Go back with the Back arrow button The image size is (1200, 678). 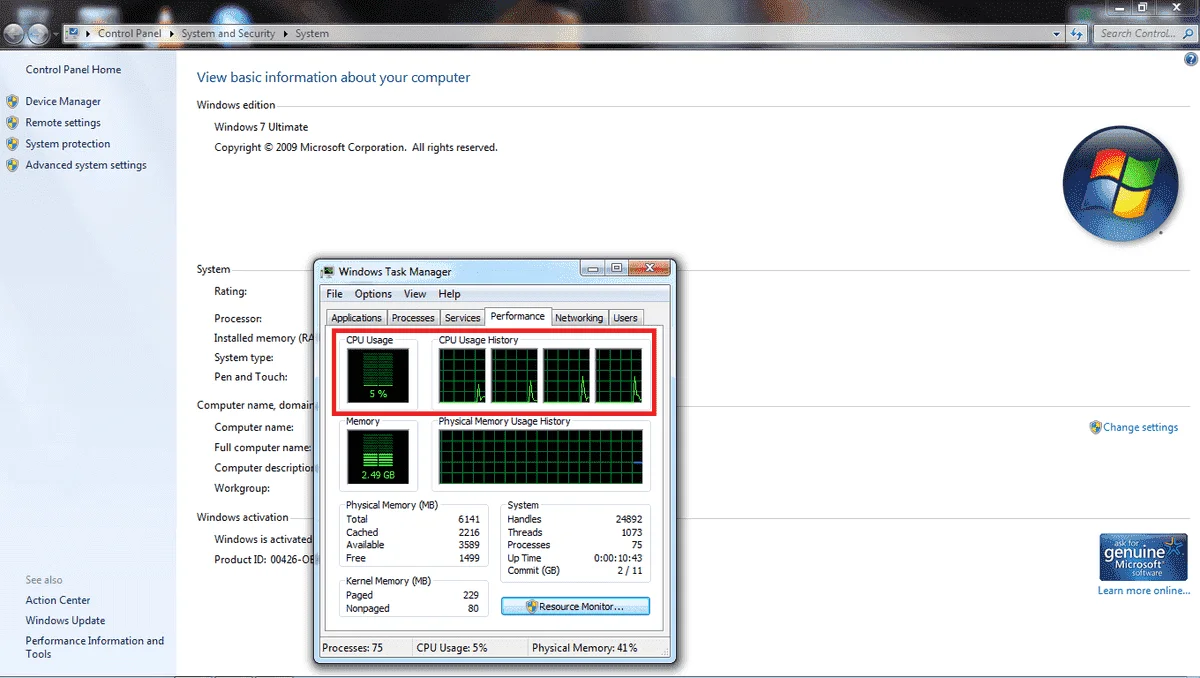click(13, 34)
